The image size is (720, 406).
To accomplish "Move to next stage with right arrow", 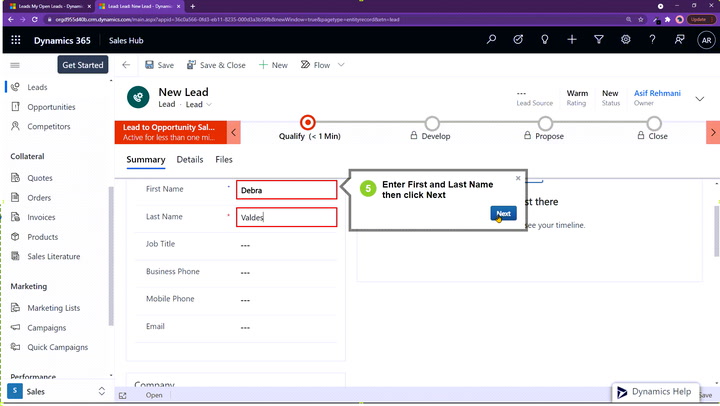I will click(x=713, y=133).
